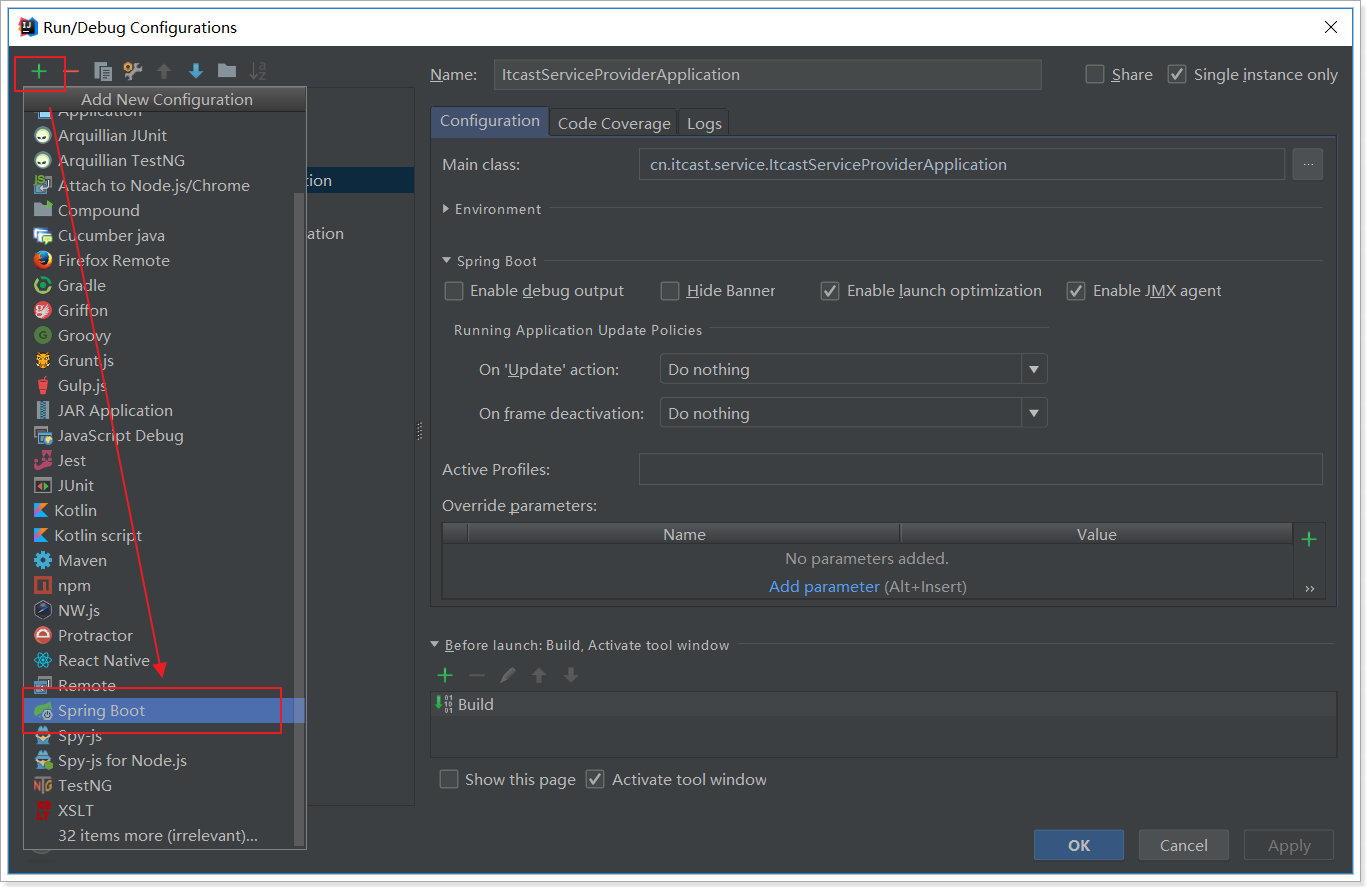Screen dimensions: 1366x887
Task: Expand override parameters more-actions chevron
Action: click(1309, 588)
